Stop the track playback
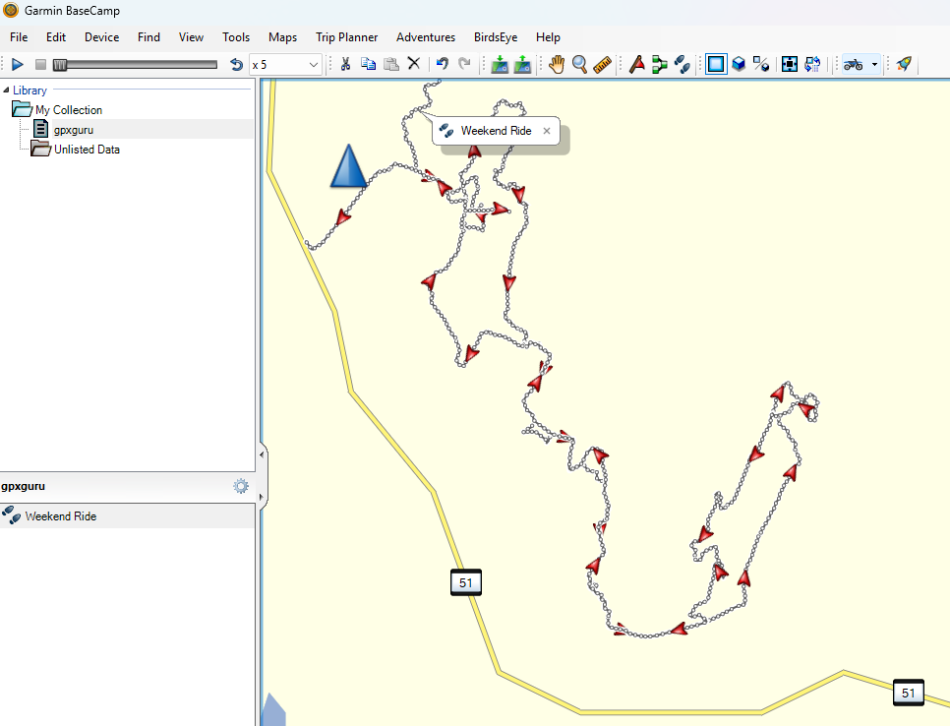The width and height of the screenshot is (950, 726). point(41,64)
